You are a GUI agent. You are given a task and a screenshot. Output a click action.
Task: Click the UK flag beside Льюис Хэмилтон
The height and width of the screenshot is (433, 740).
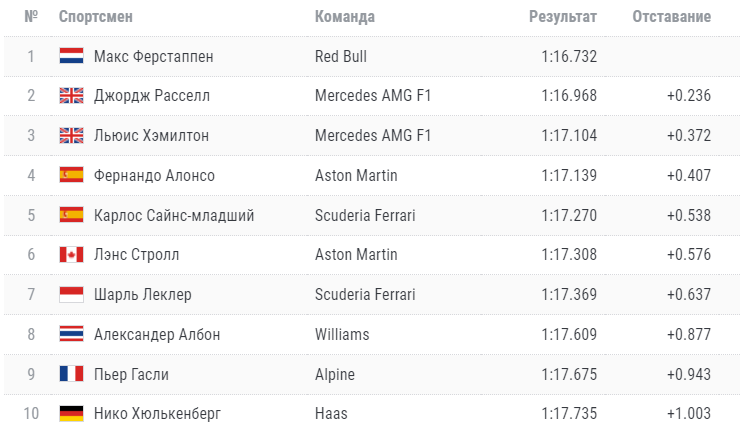(71, 136)
